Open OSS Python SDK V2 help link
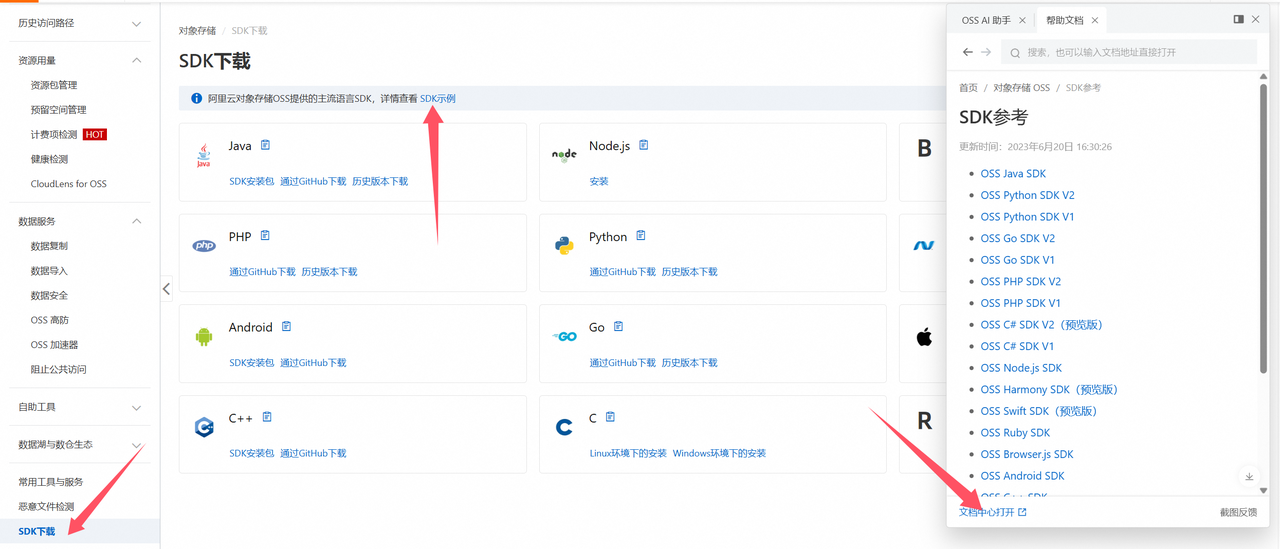 pyautogui.click(x=1027, y=195)
